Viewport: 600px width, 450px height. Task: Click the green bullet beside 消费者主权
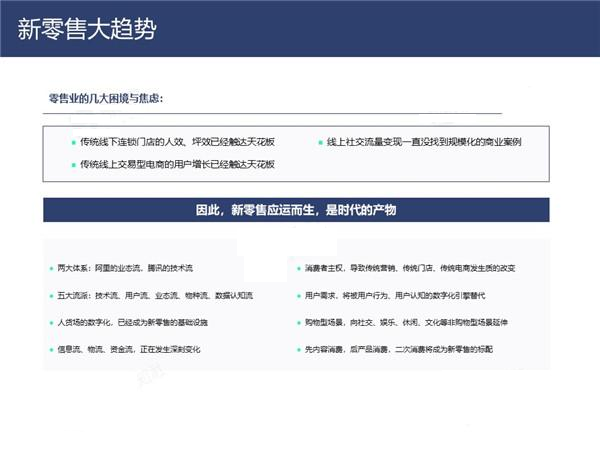(x=297, y=269)
